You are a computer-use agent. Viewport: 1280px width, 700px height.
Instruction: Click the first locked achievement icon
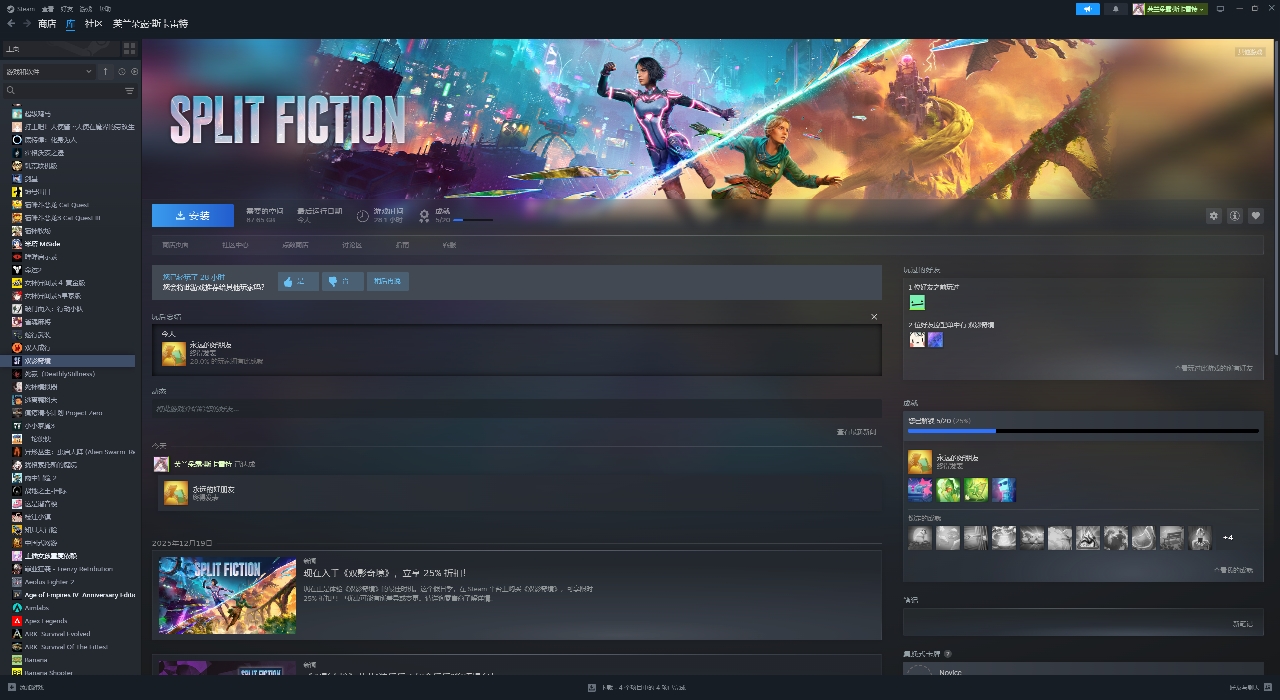pos(920,538)
